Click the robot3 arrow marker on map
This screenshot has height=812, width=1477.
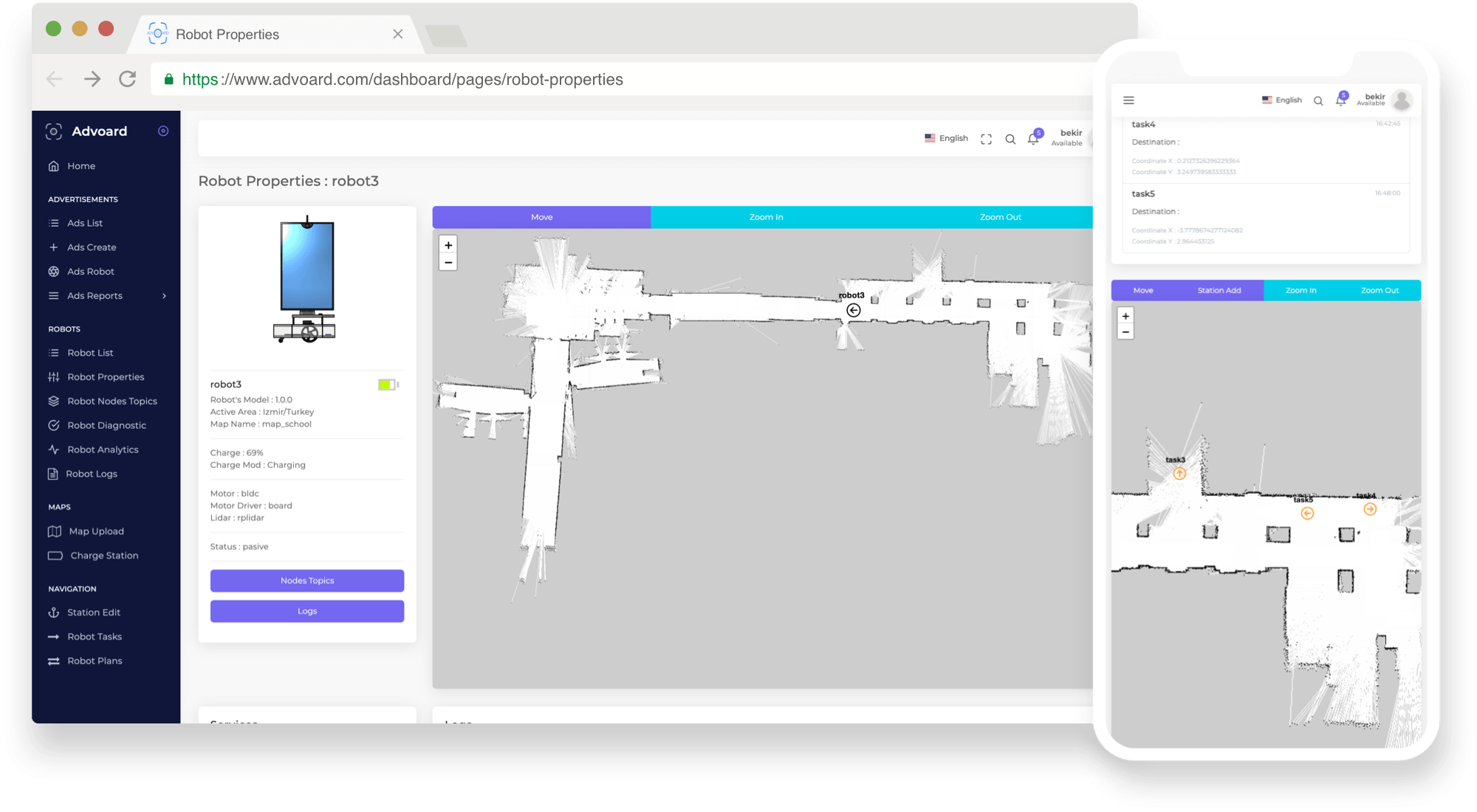click(854, 310)
